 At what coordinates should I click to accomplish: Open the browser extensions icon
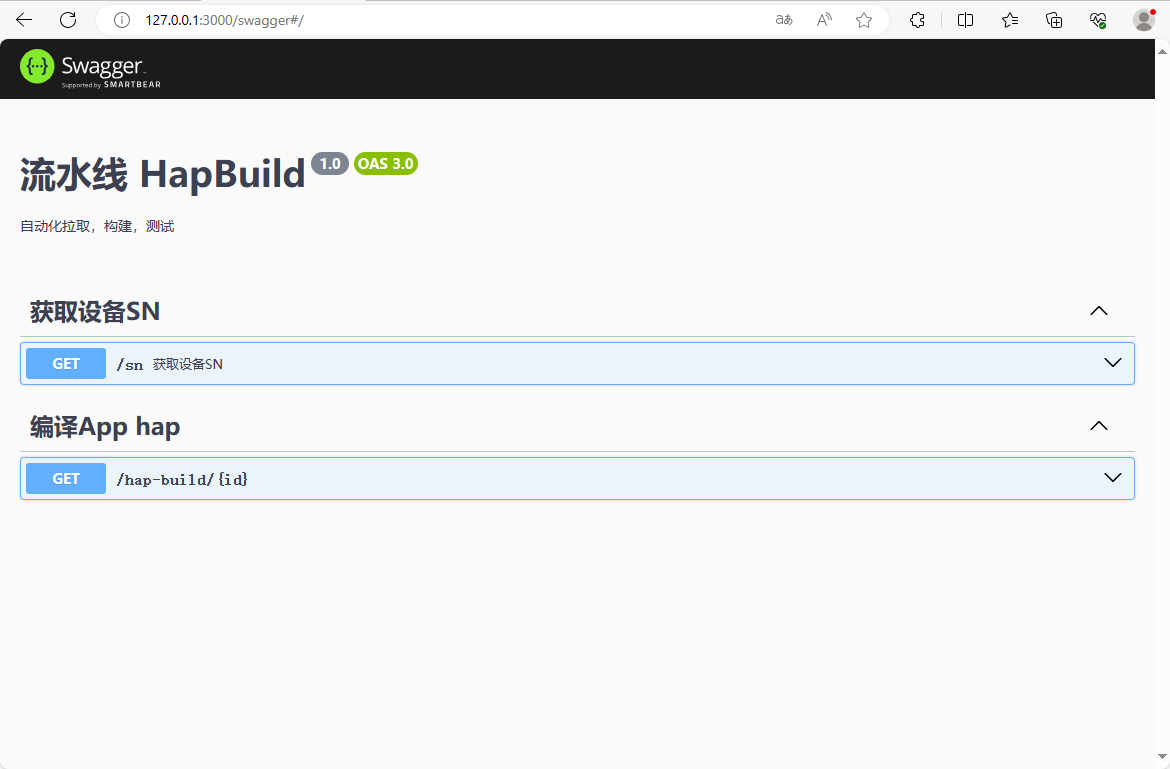pos(917,20)
